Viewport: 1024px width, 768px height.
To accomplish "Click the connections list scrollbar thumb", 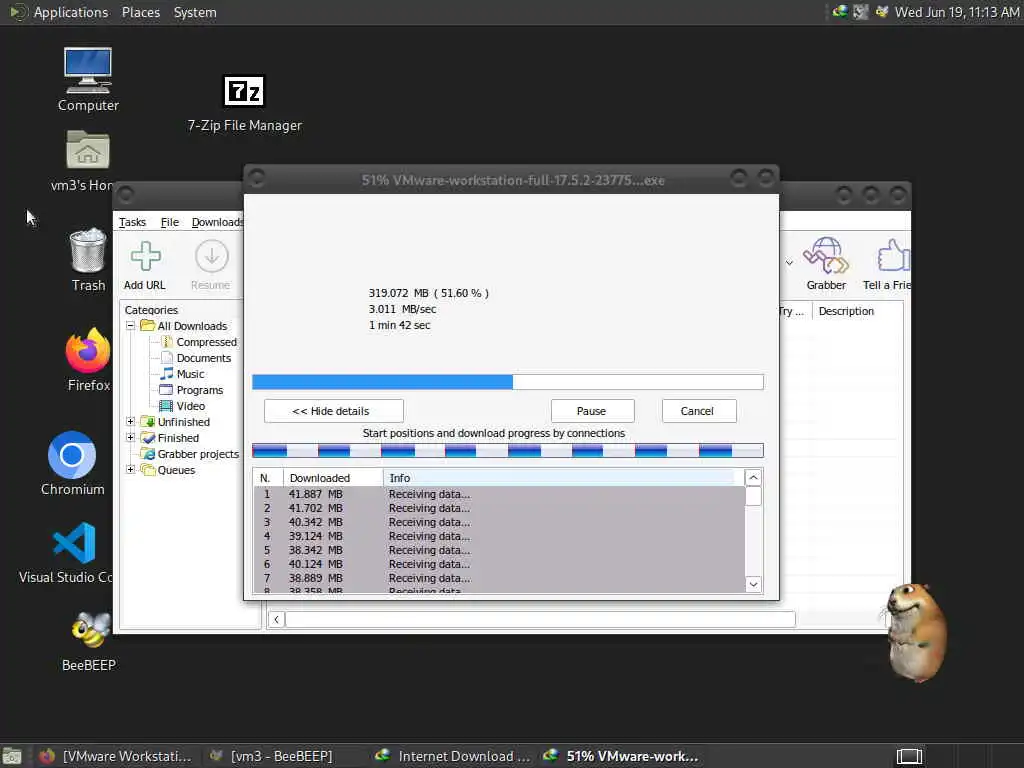I will (x=753, y=496).
